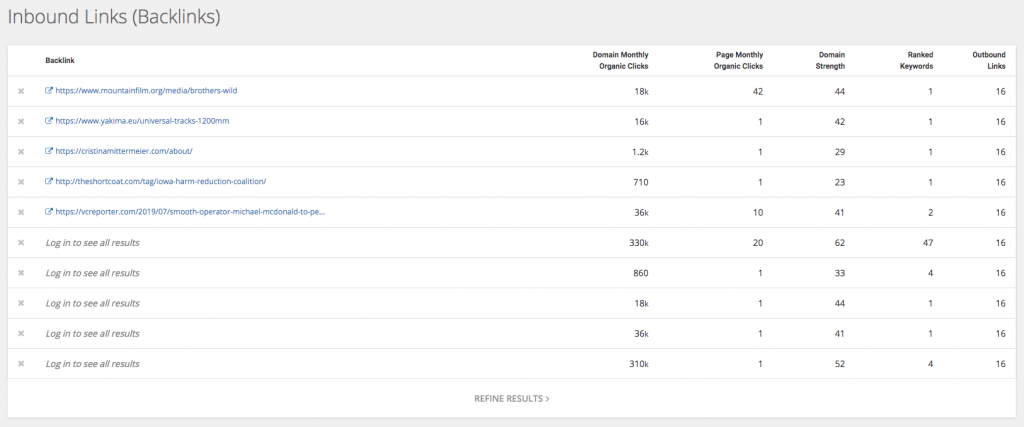Remove the vcreporter.com backlink row
Image resolution: width=1024 pixels, height=427 pixels.
(x=21, y=212)
